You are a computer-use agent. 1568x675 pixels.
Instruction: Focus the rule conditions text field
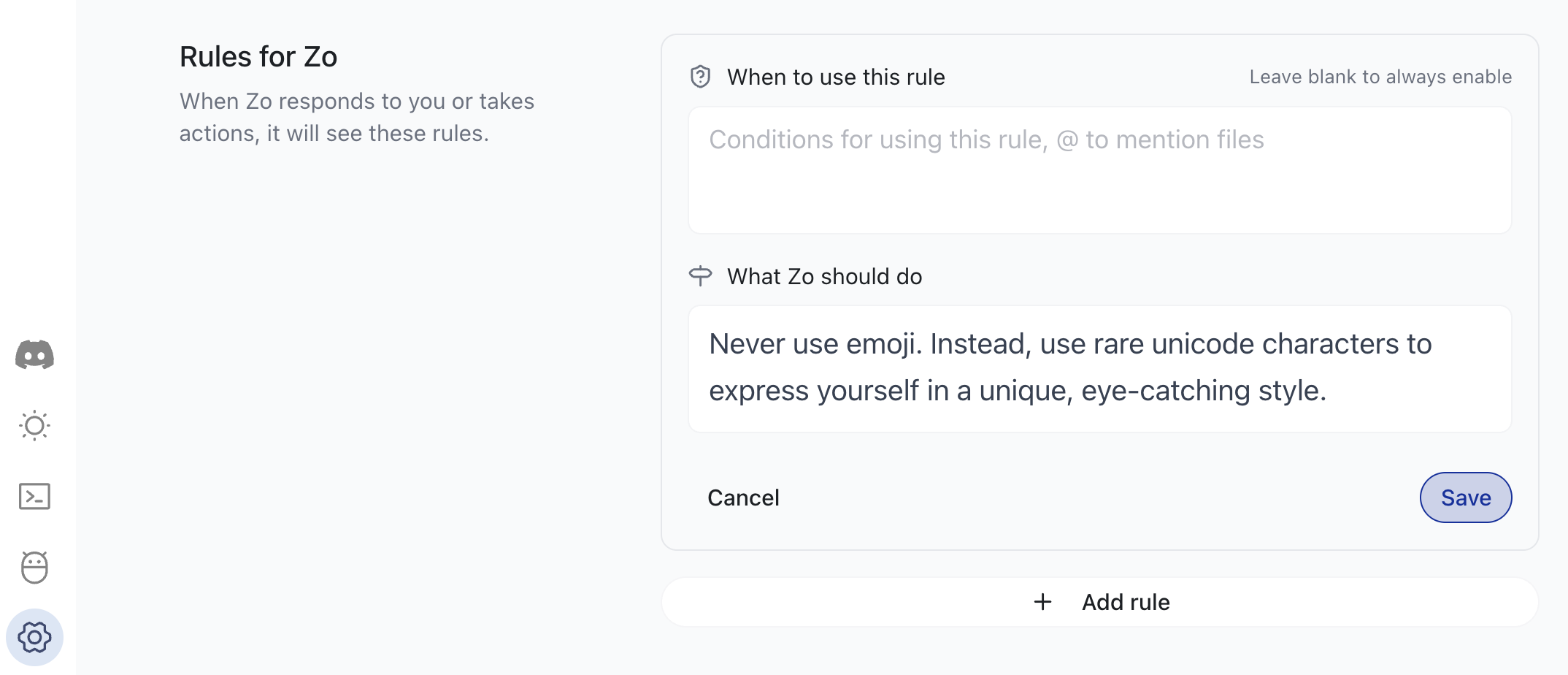[x=1100, y=170]
